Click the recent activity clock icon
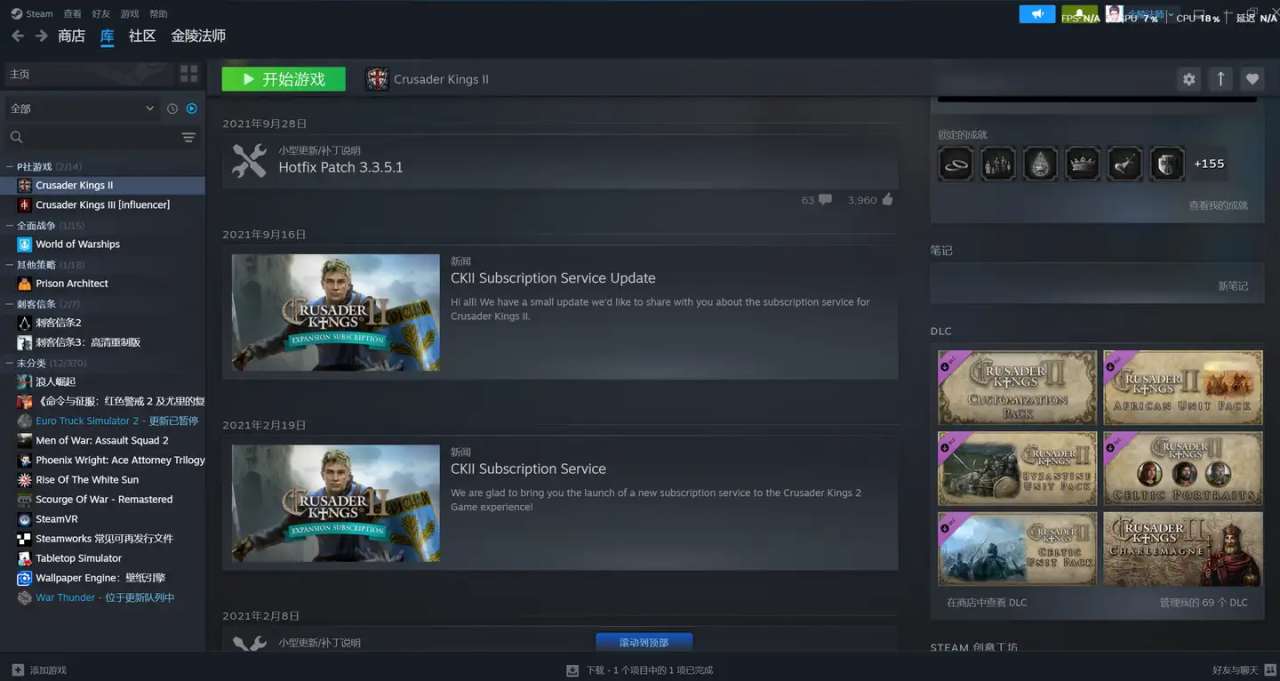Viewport: 1280px width, 681px height. [172, 108]
